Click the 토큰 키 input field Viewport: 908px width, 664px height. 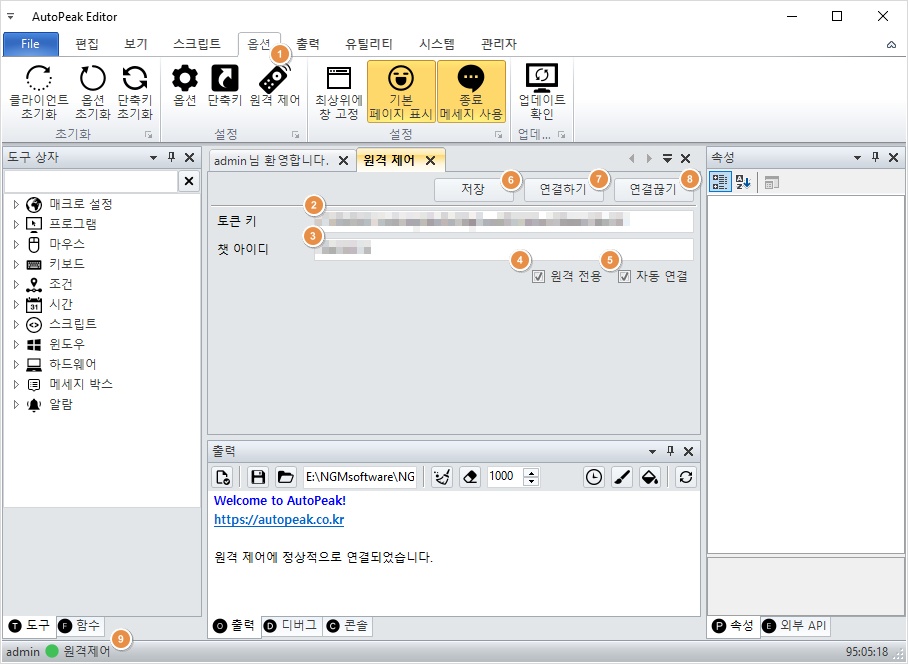[x=503, y=221]
